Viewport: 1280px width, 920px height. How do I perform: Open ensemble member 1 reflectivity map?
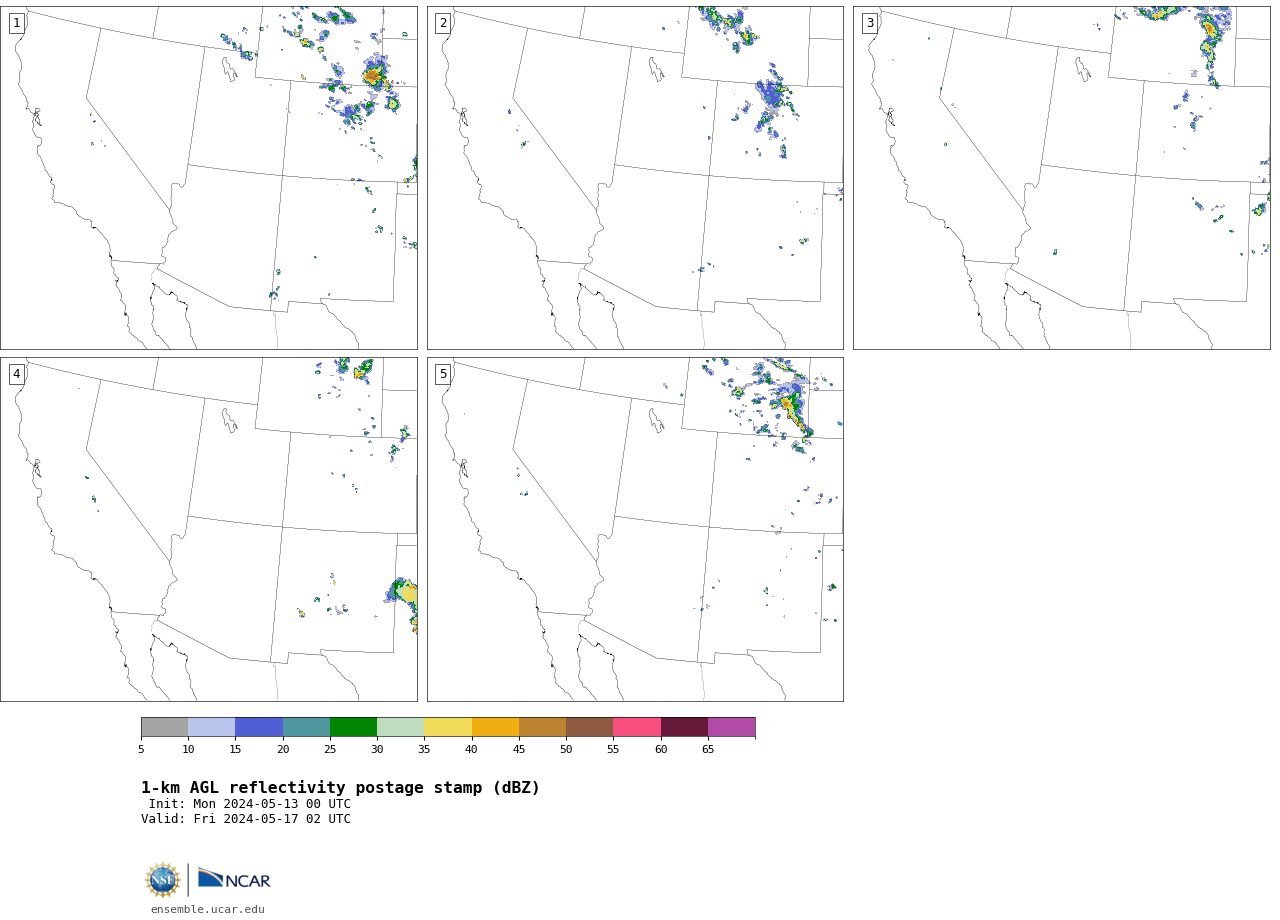point(209,178)
